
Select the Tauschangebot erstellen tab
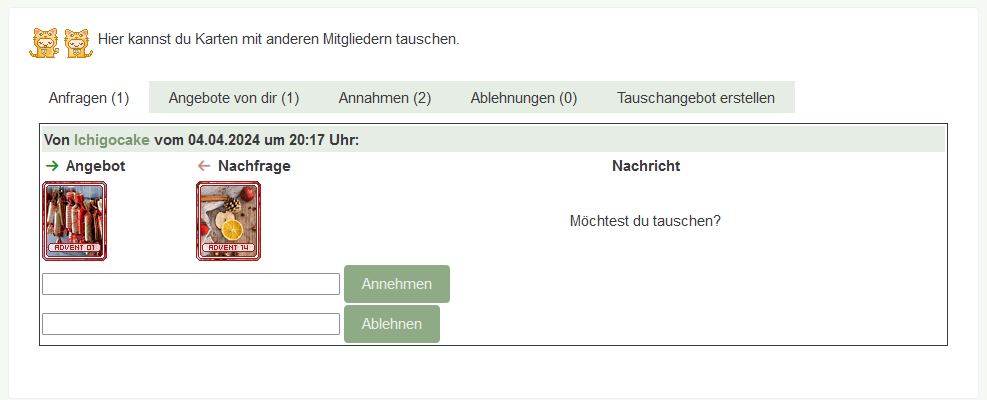click(696, 98)
